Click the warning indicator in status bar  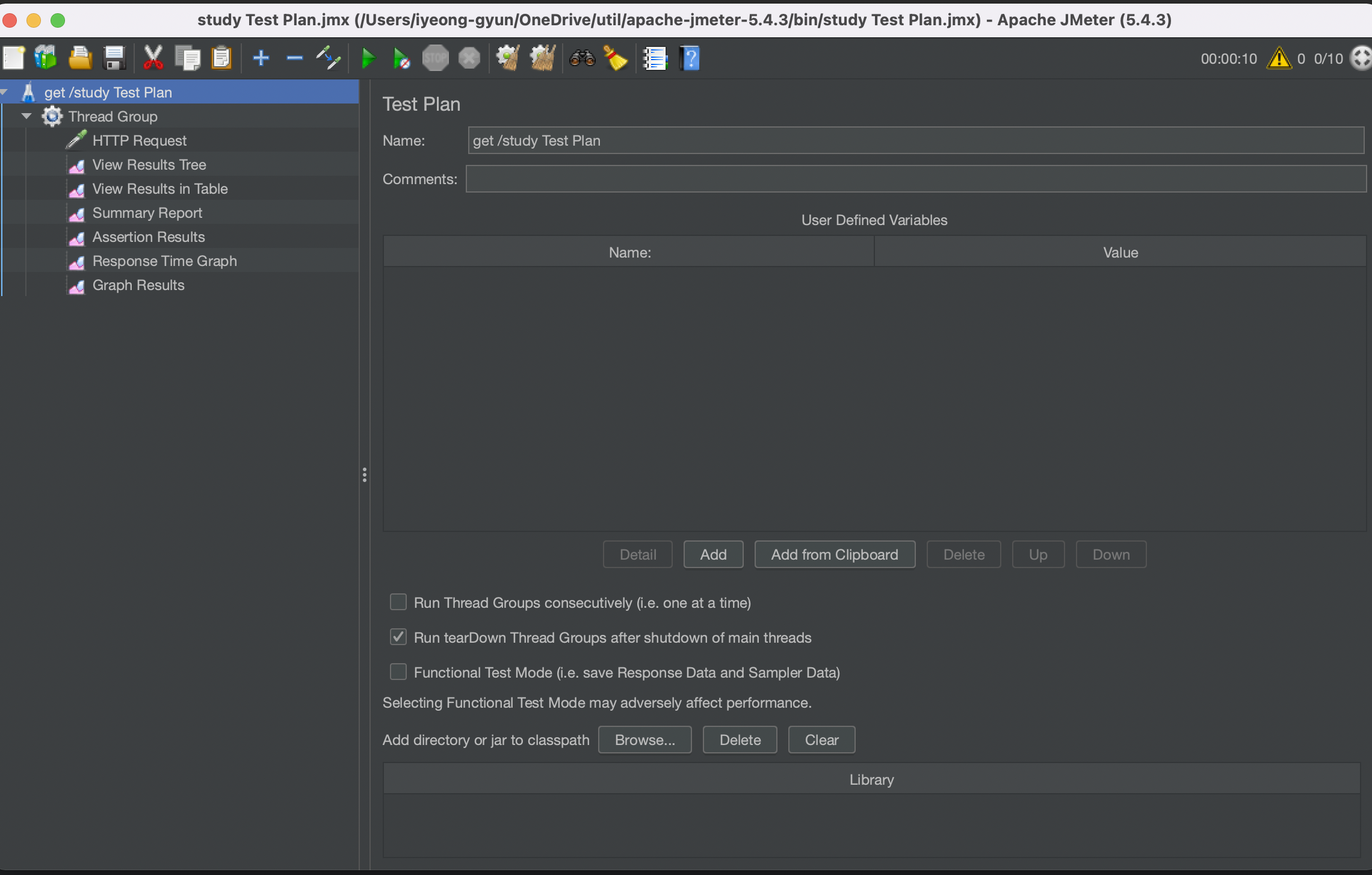(x=1278, y=57)
